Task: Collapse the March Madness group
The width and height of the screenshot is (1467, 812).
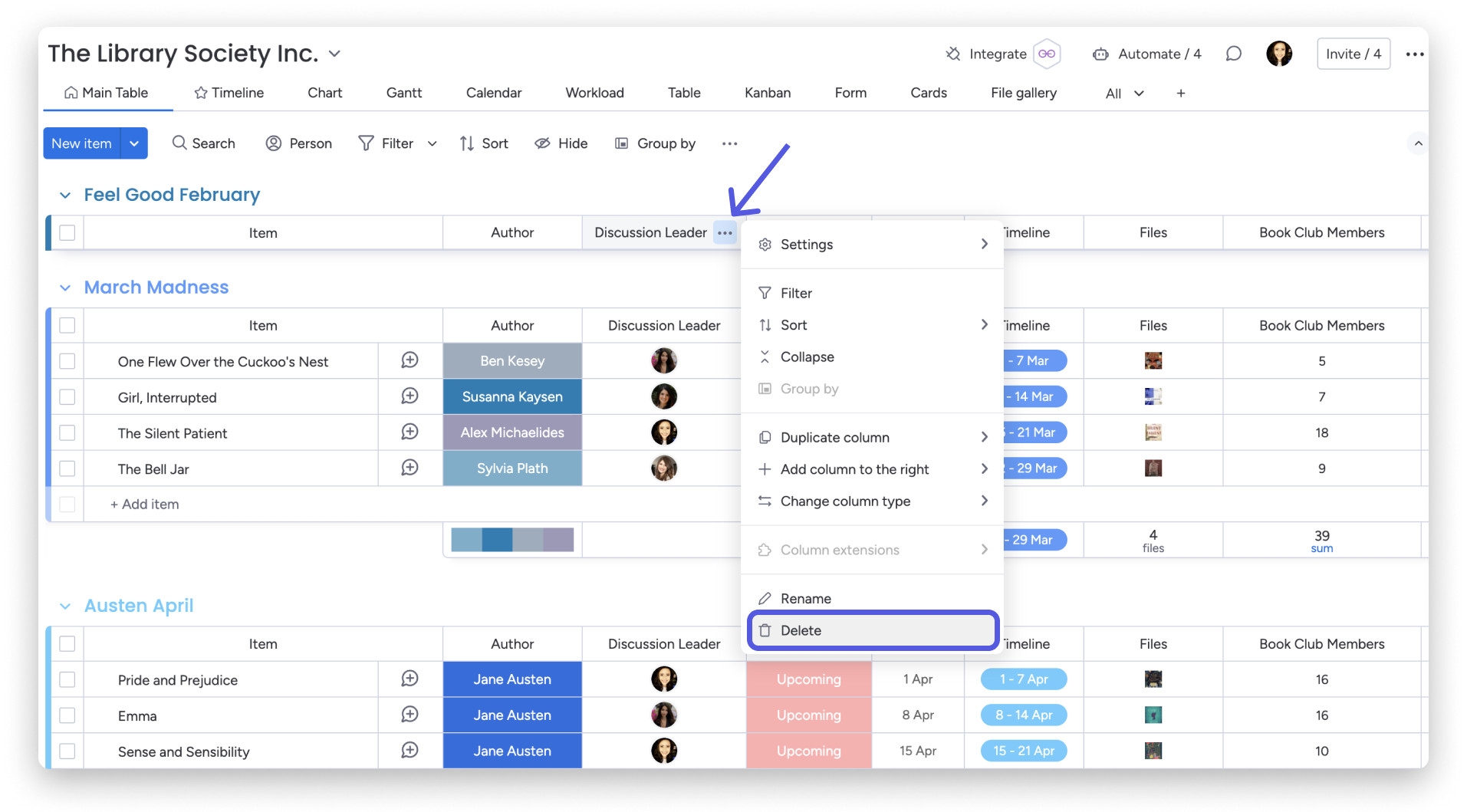Action: coord(65,288)
